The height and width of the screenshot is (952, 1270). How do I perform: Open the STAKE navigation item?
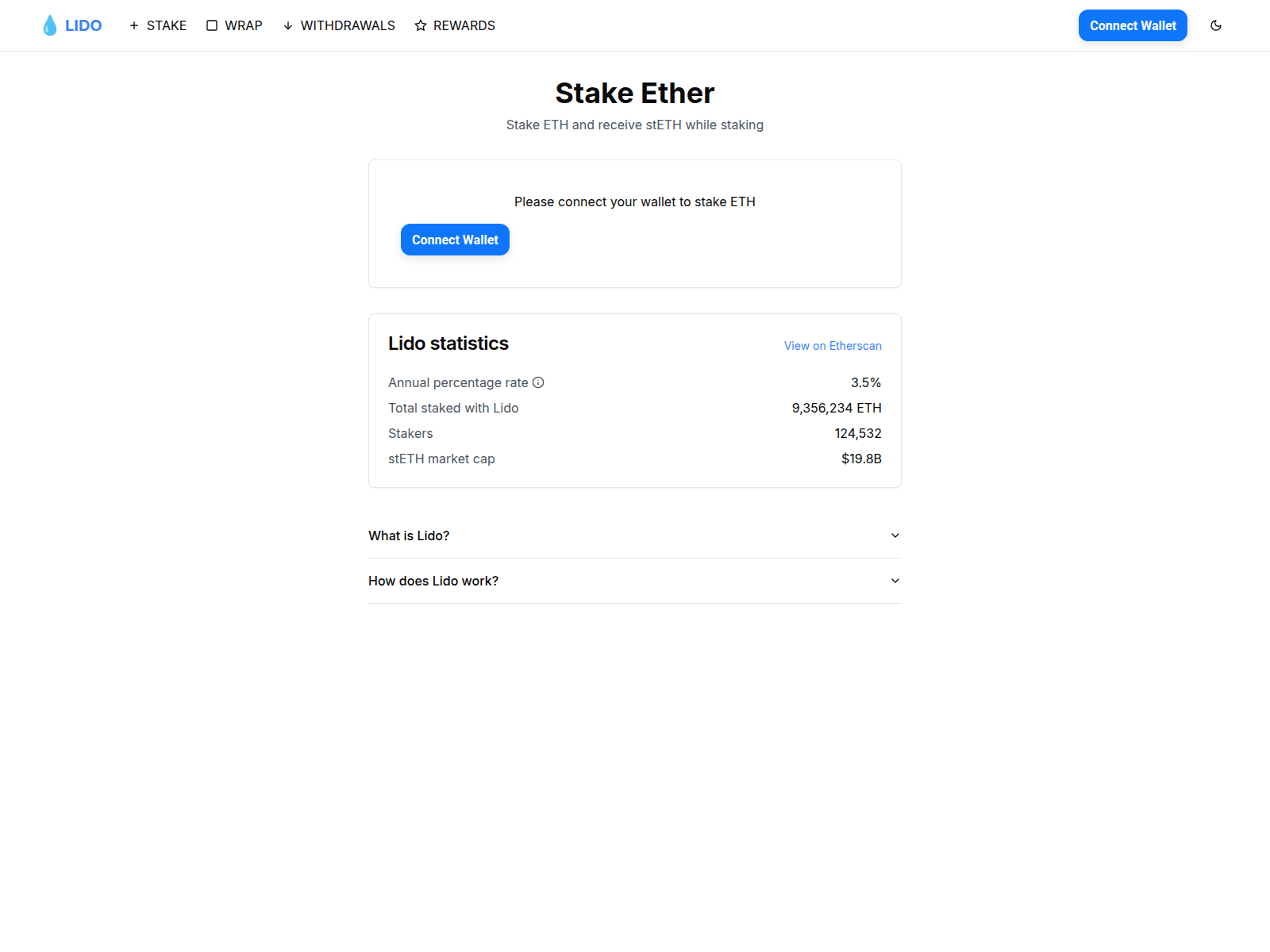tap(158, 25)
